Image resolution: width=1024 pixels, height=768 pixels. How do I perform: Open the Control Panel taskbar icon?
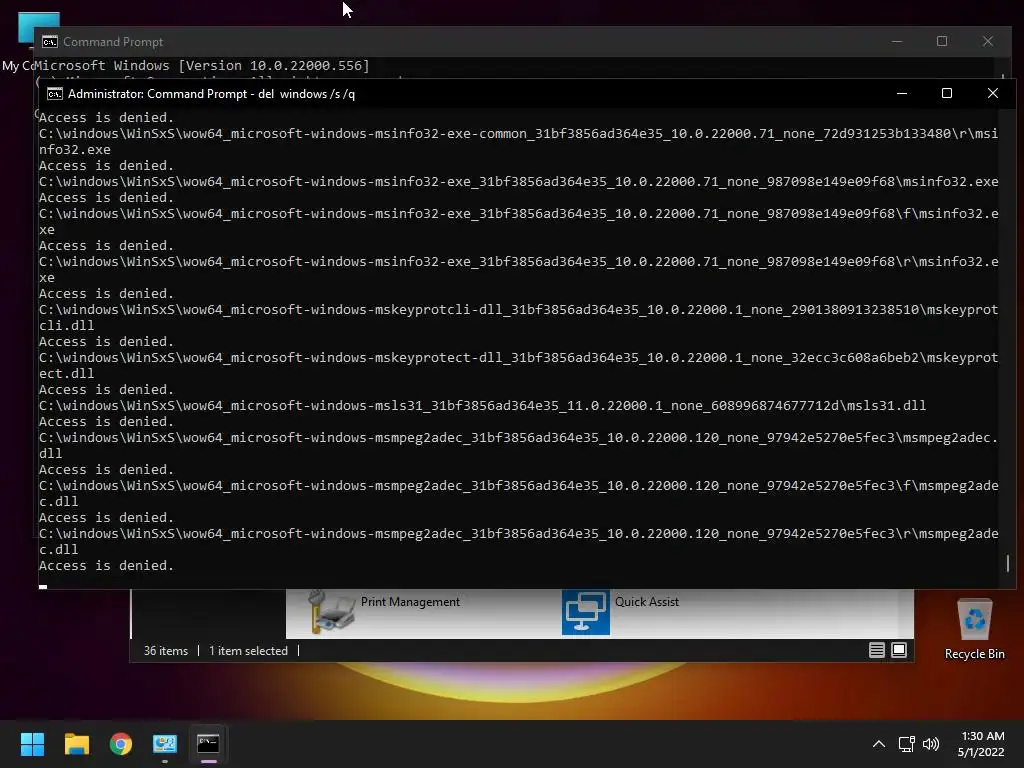coord(165,744)
